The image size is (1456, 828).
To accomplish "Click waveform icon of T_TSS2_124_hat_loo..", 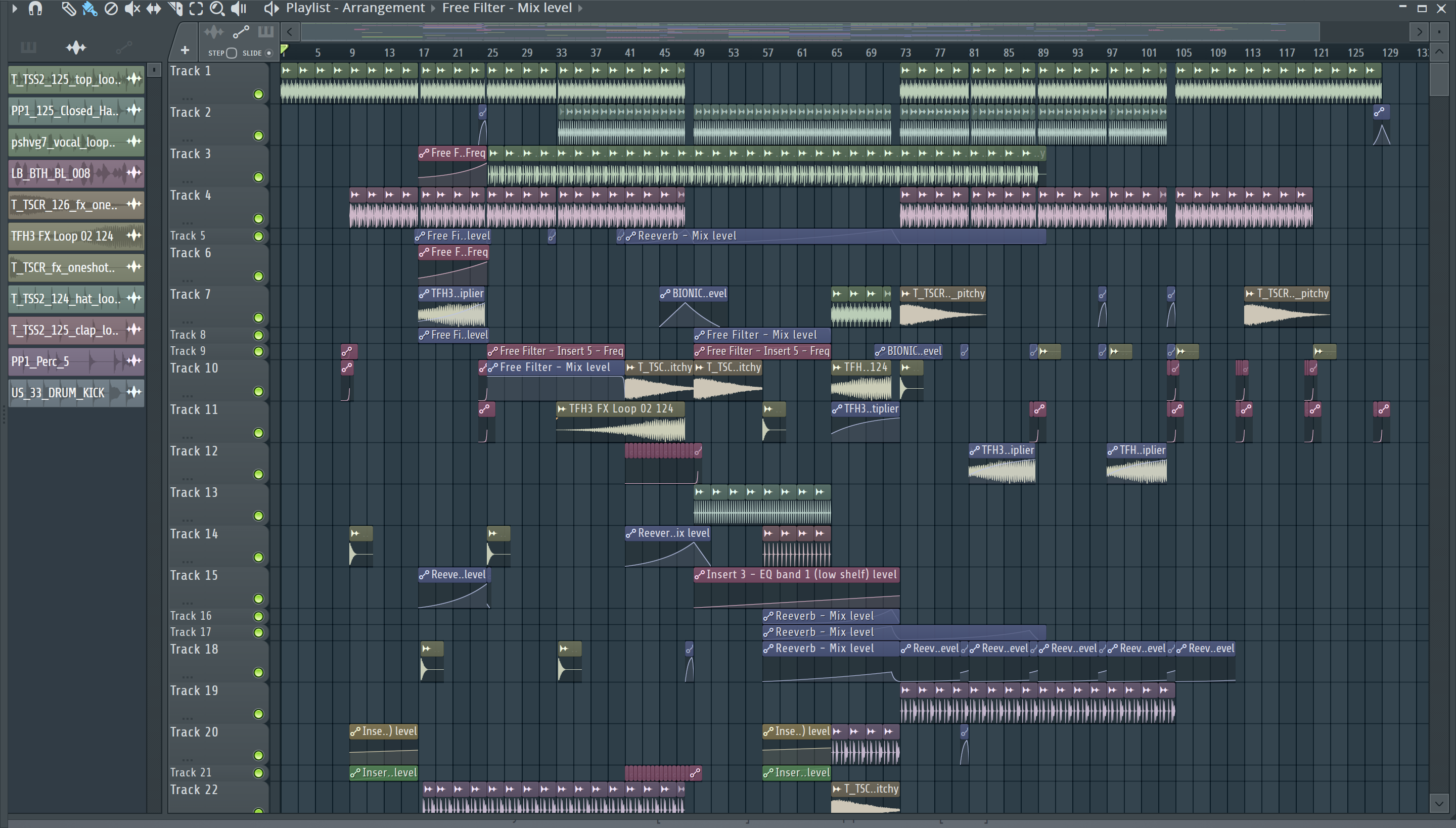I will tap(133, 299).
